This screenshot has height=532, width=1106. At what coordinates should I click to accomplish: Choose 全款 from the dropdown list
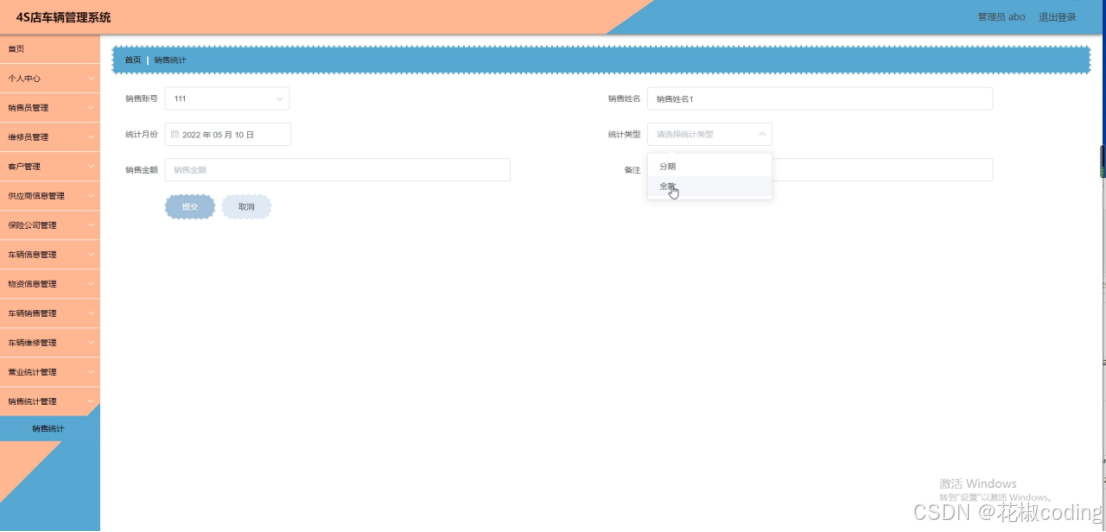coord(710,186)
